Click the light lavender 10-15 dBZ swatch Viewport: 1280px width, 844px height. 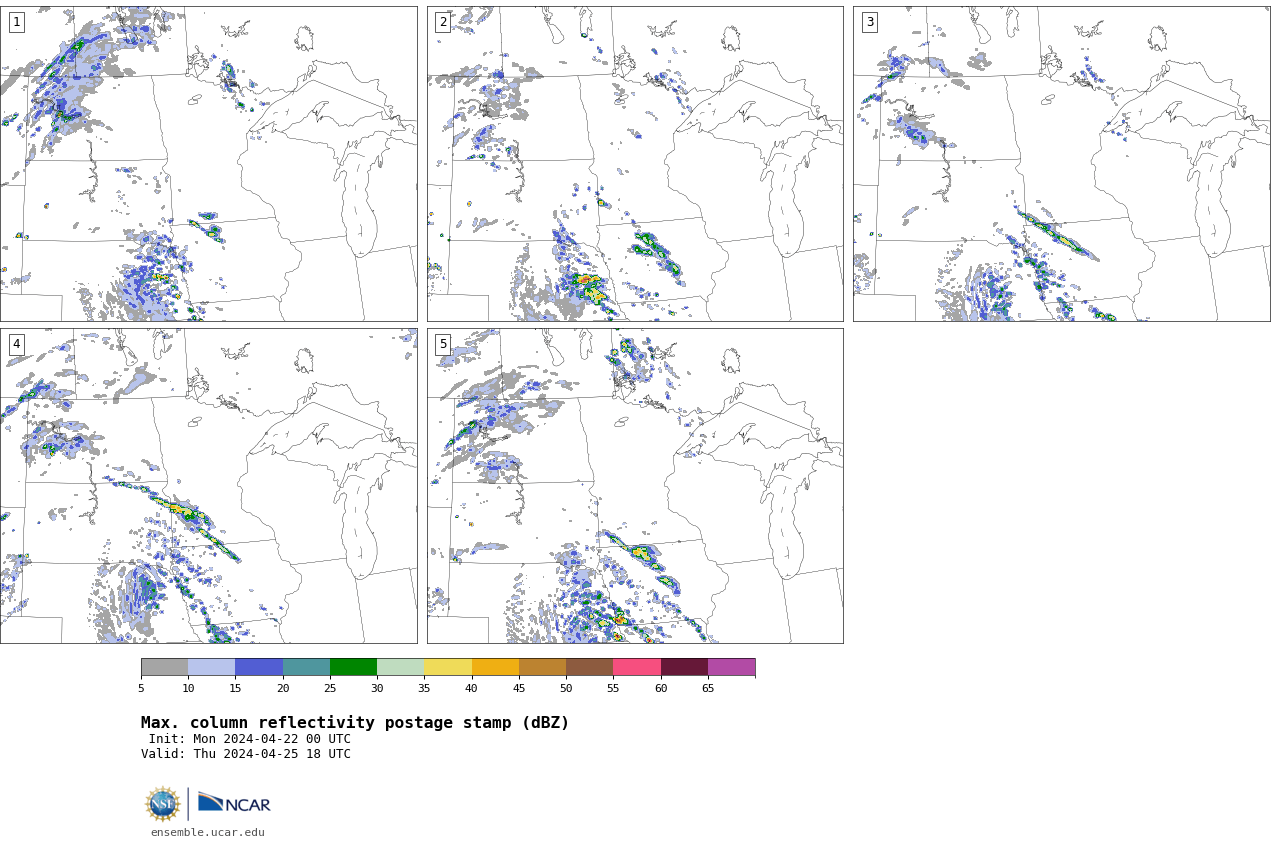point(212,667)
